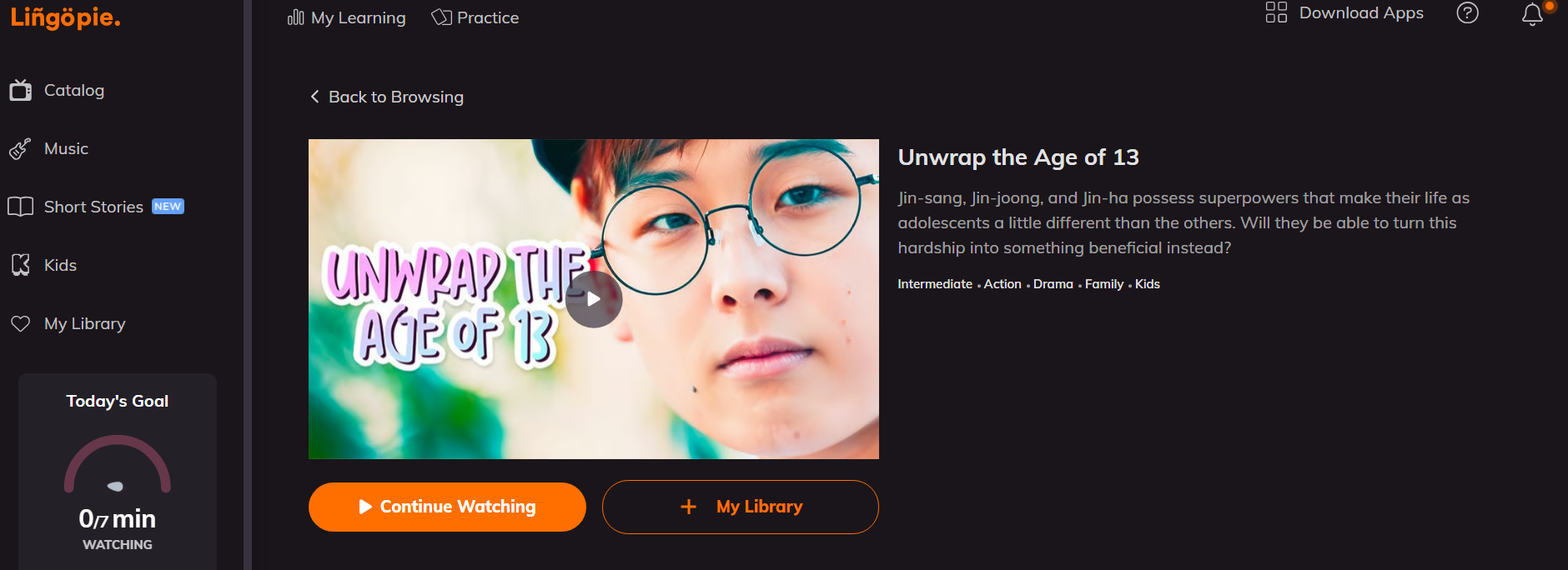This screenshot has height=570, width=1568.
Task: Select the Music guitar icon
Action: [x=20, y=148]
